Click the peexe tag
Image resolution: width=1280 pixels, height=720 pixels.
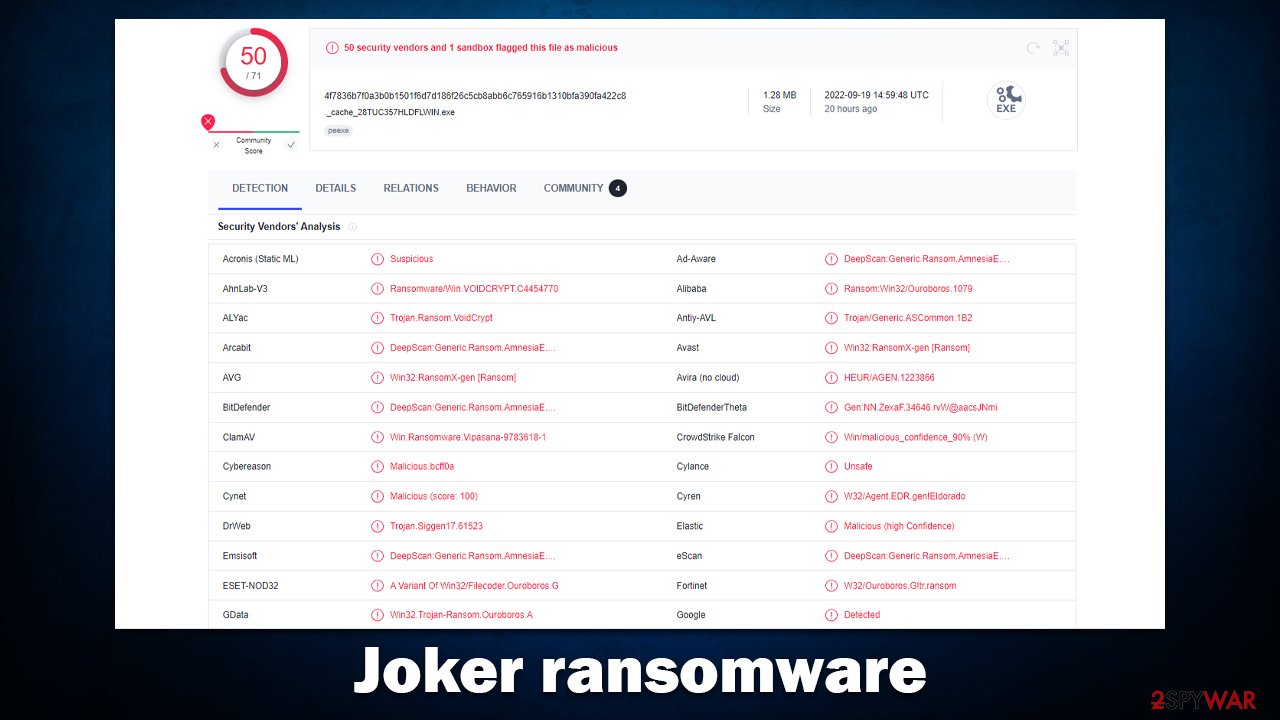coord(339,130)
